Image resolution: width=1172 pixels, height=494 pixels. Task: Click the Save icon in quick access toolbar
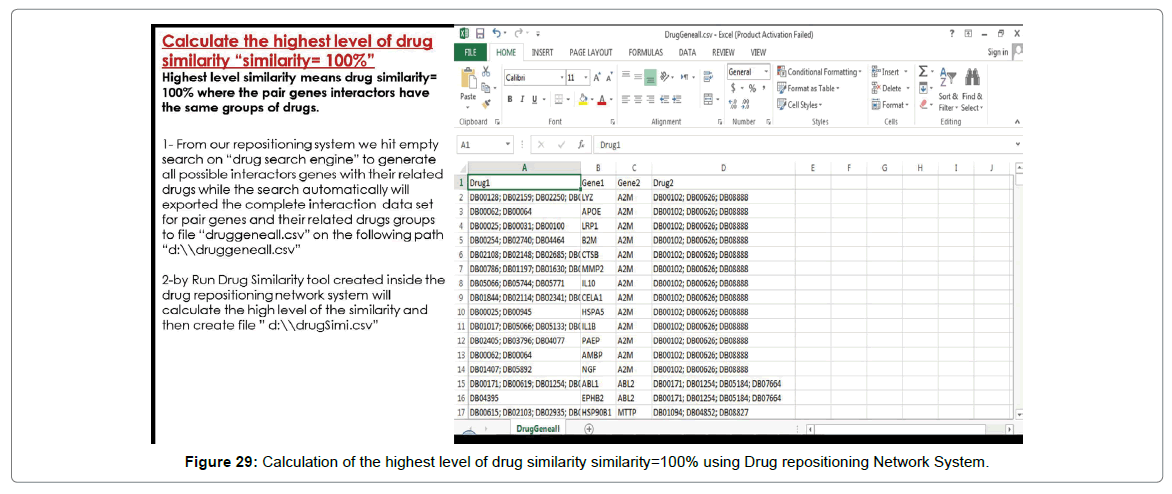(x=480, y=33)
